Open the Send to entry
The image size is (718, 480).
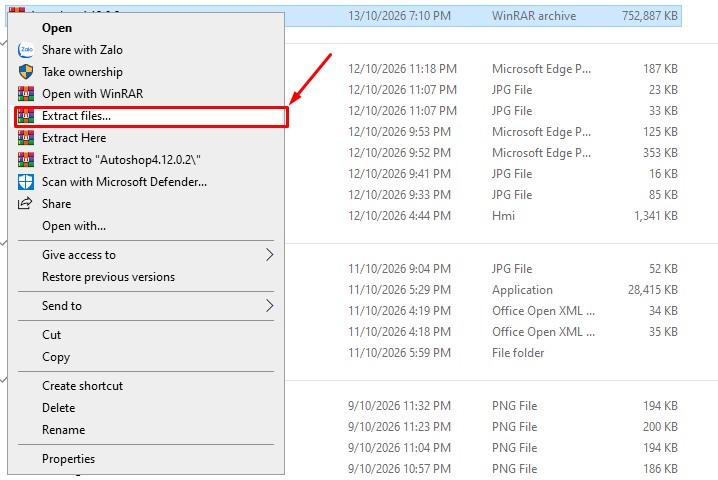(x=62, y=306)
